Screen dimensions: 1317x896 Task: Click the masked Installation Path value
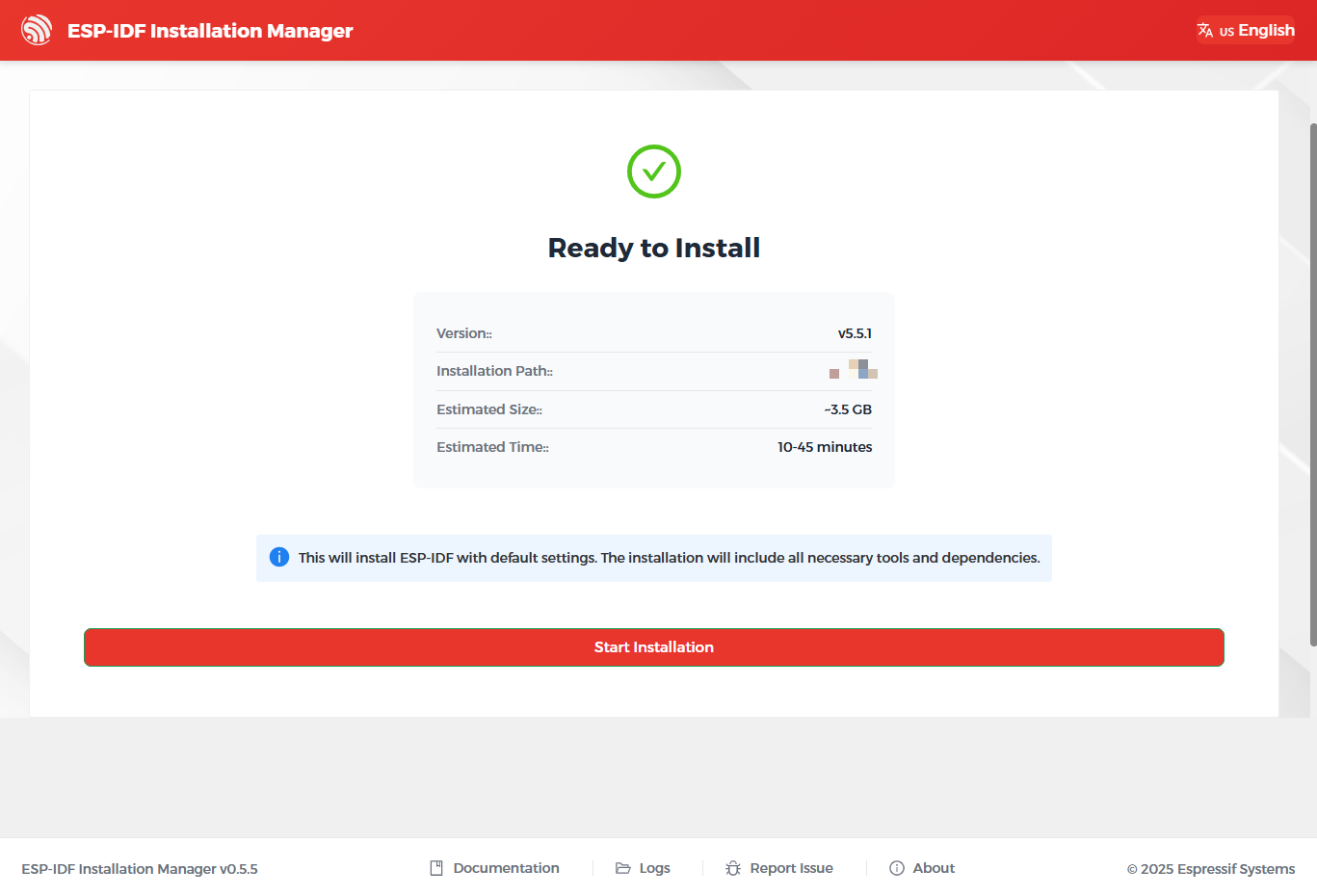[854, 370]
